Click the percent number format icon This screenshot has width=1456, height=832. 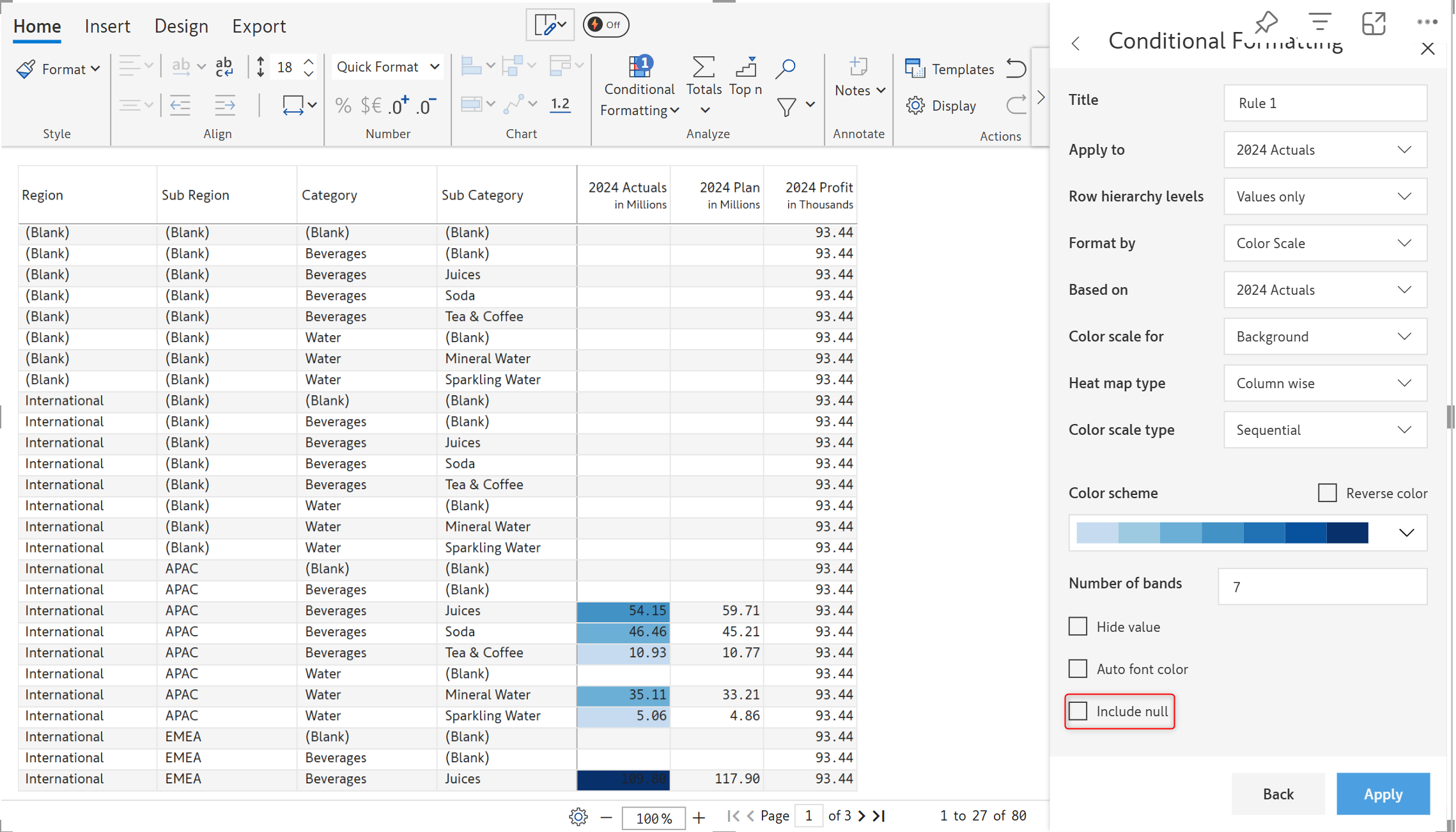point(343,106)
